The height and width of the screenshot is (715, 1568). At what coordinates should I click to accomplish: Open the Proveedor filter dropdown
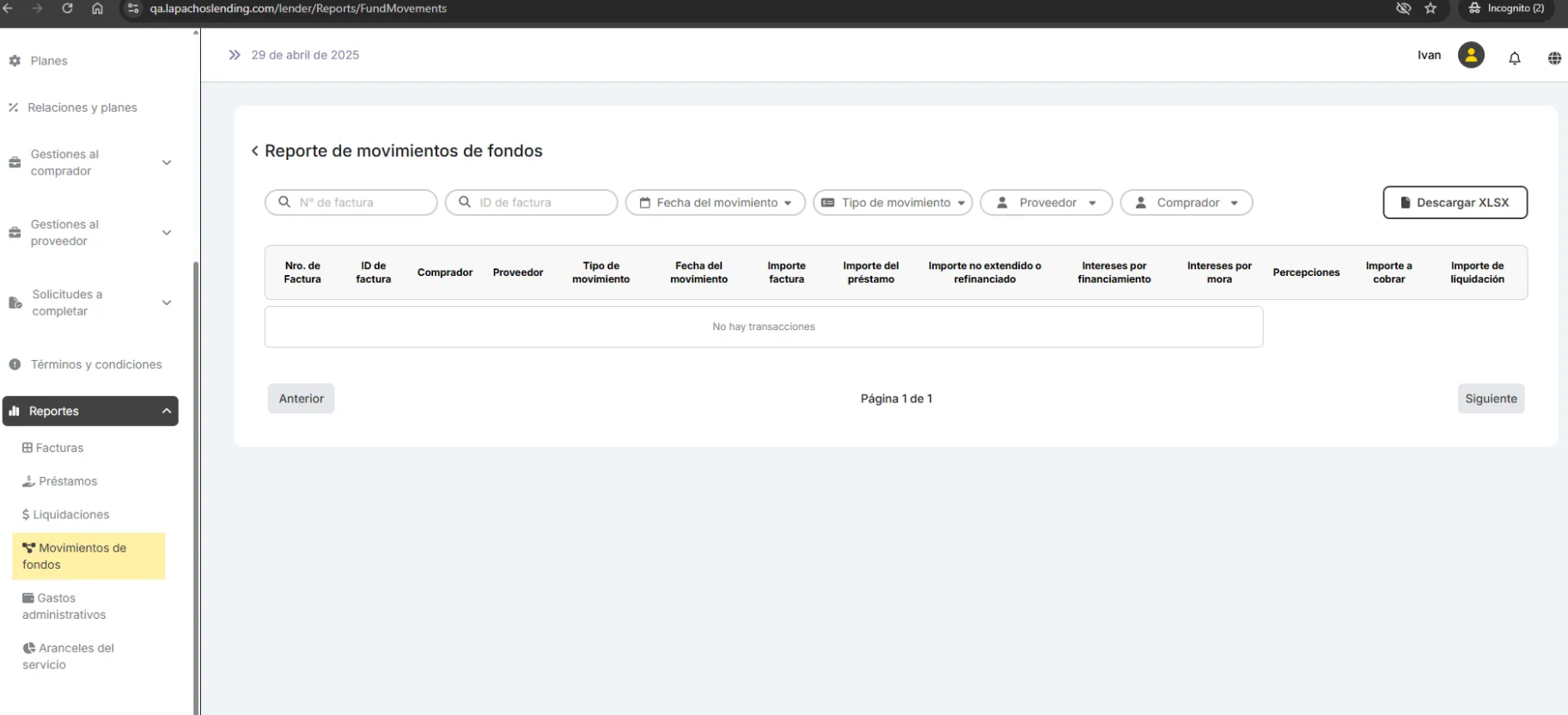coord(1046,203)
